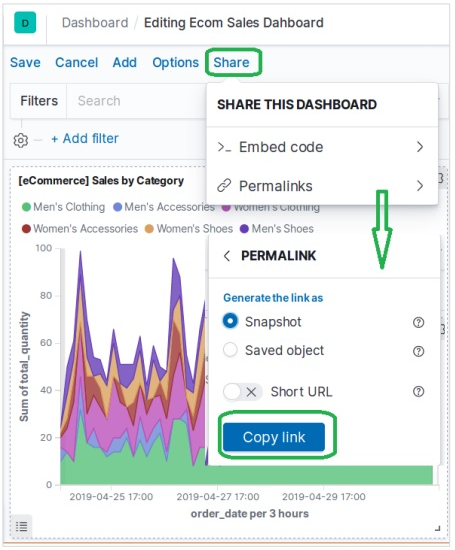Toggle the chart legend list icon
Image resolution: width=455 pixels, height=550 pixels.
(x=22, y=526)
